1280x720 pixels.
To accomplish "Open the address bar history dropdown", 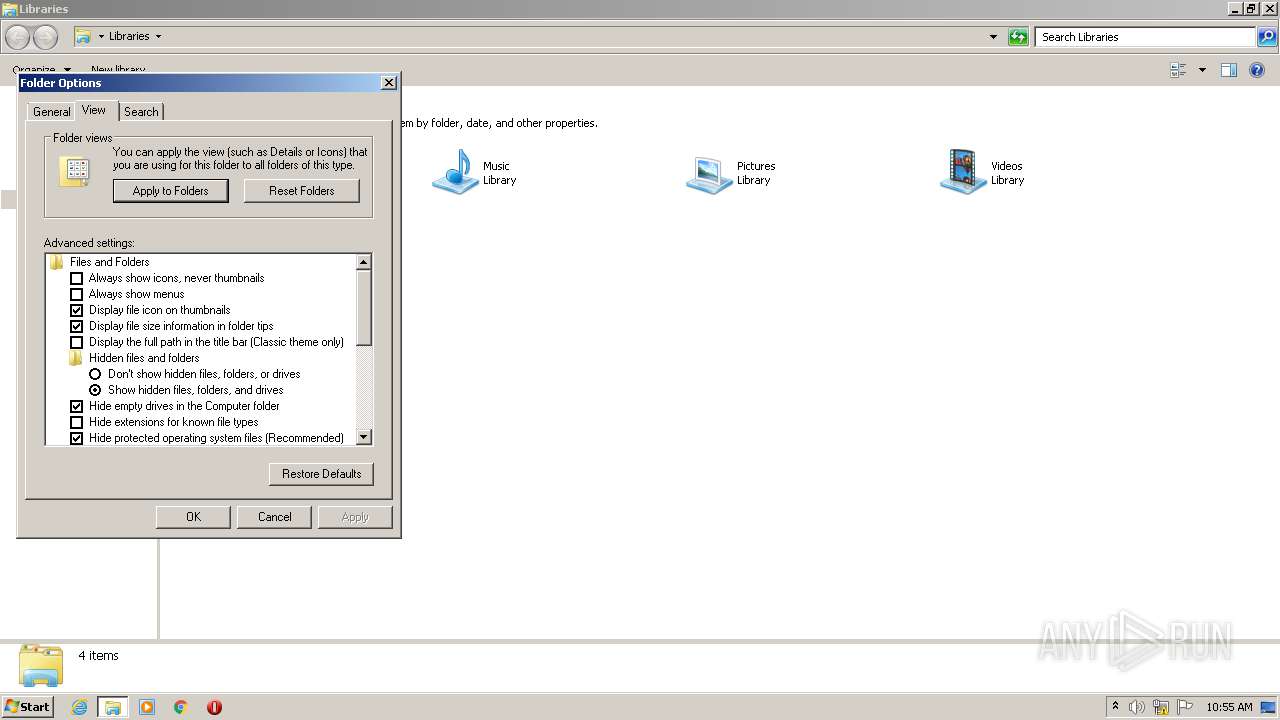I will [993, 37].
